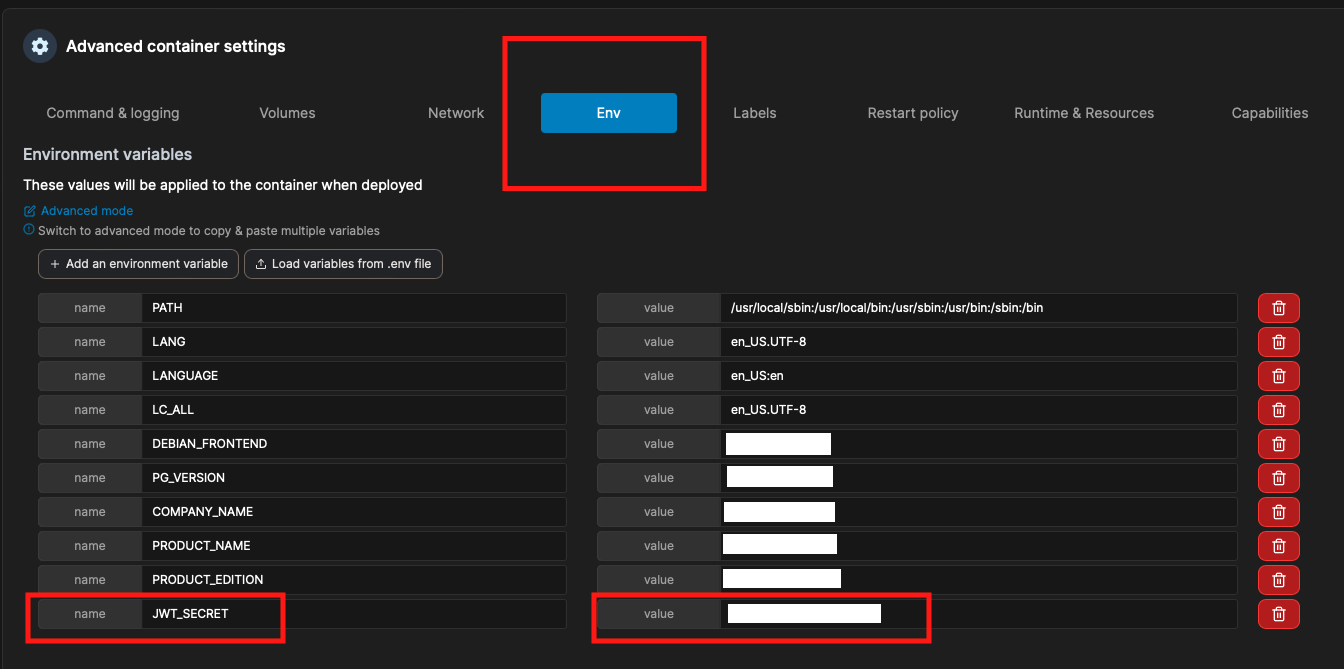Image resolution: width=1344 pixels, height=669 pixels.
Task: Edit the LC_ALL name field
Action: [x=354, y=410]
